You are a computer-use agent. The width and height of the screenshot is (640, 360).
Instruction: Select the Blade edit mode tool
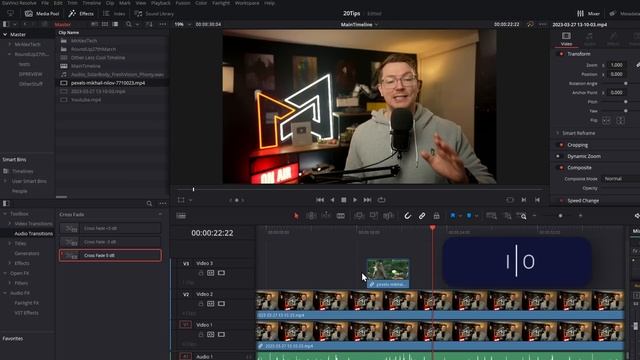340,216
